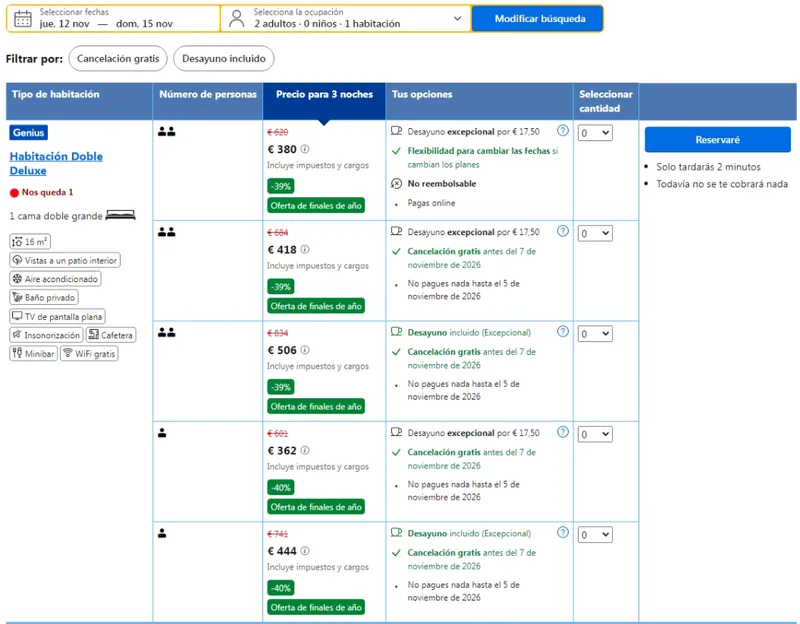The width and height of the screenshot is (800, 624).
Task: Click the help question mark in the € 362 row
Action: (x=563, y=432)
